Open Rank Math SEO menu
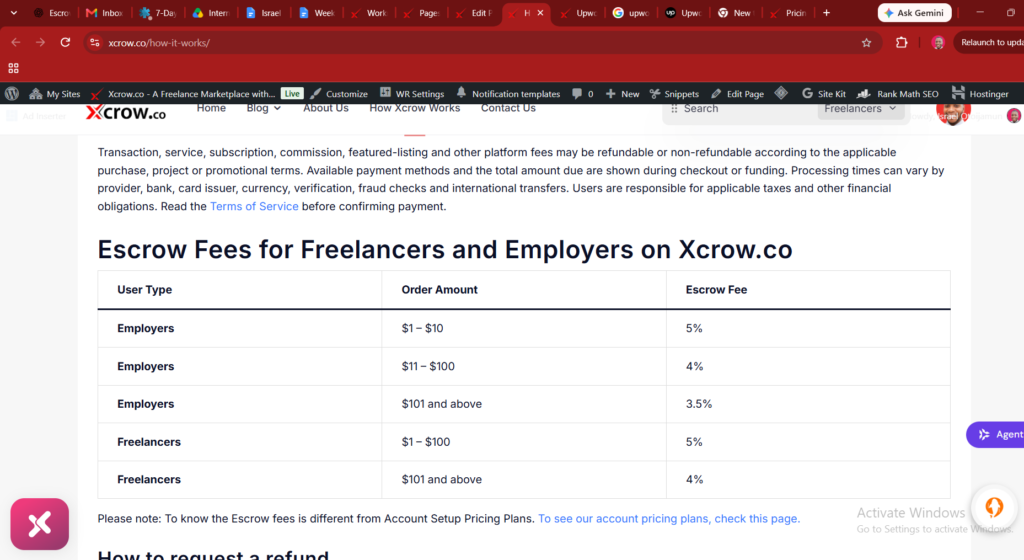Viewport: 1024px width, 560px height. 898,93
